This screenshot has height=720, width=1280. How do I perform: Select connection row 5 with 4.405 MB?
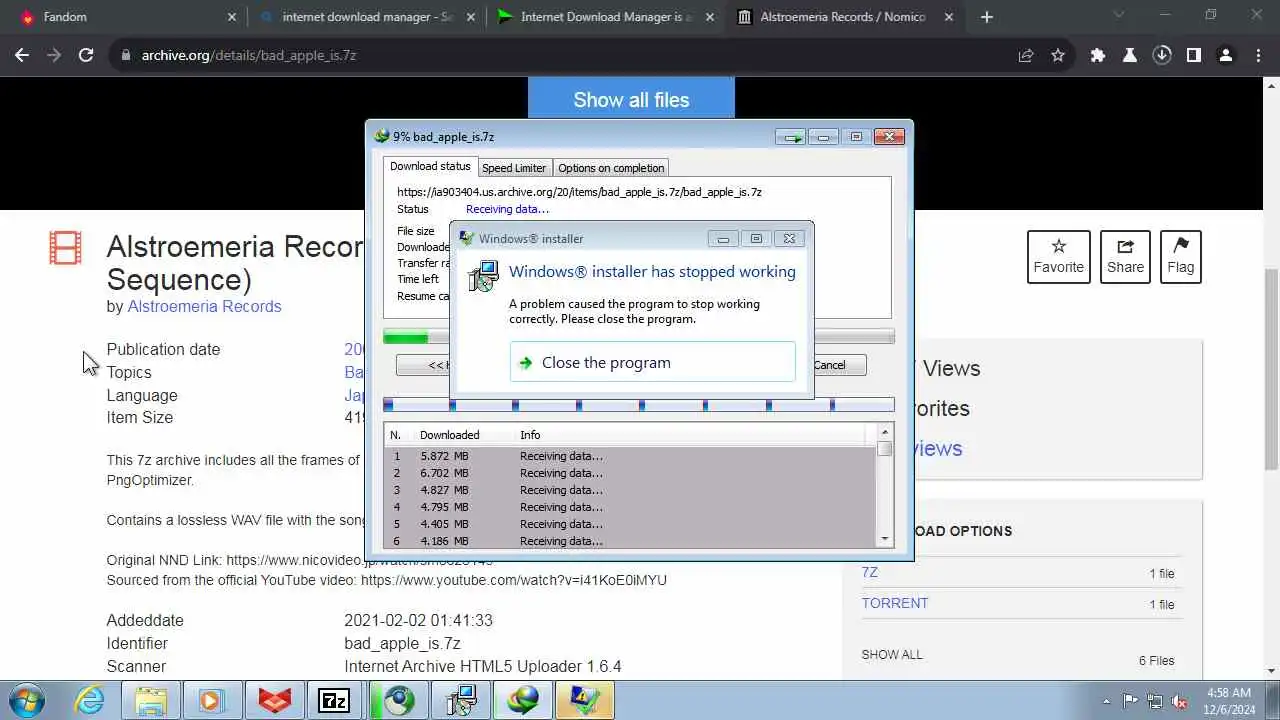[630, 524]
